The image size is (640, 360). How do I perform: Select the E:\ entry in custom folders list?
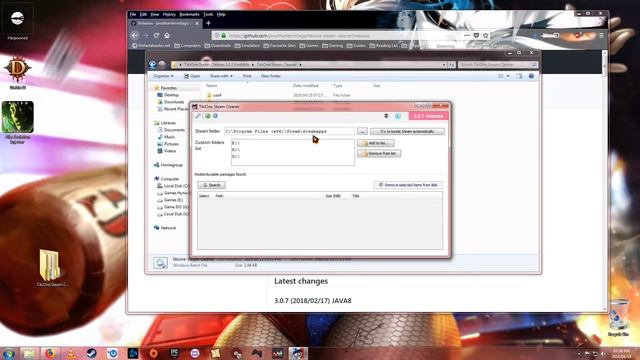(x=236, y=144)
